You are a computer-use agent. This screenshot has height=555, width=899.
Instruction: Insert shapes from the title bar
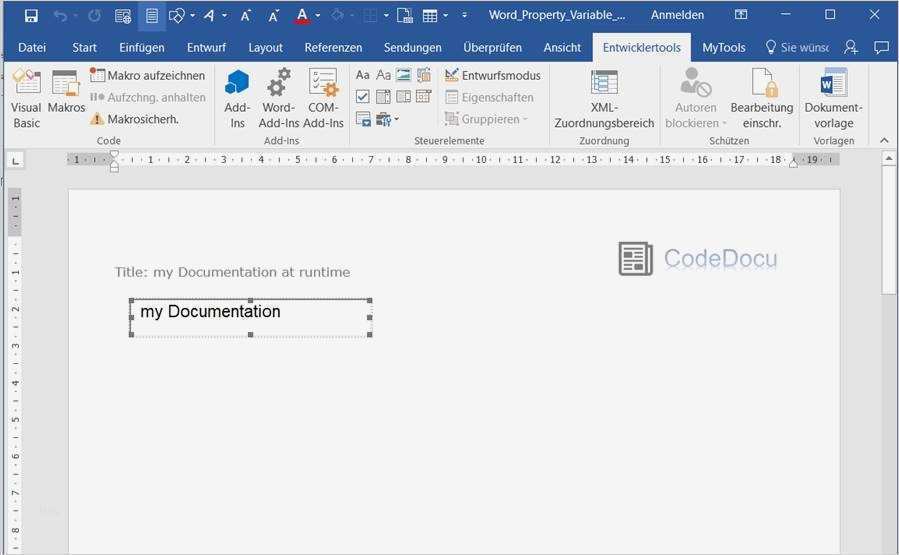pyautogui.click(x=177, y=15)
